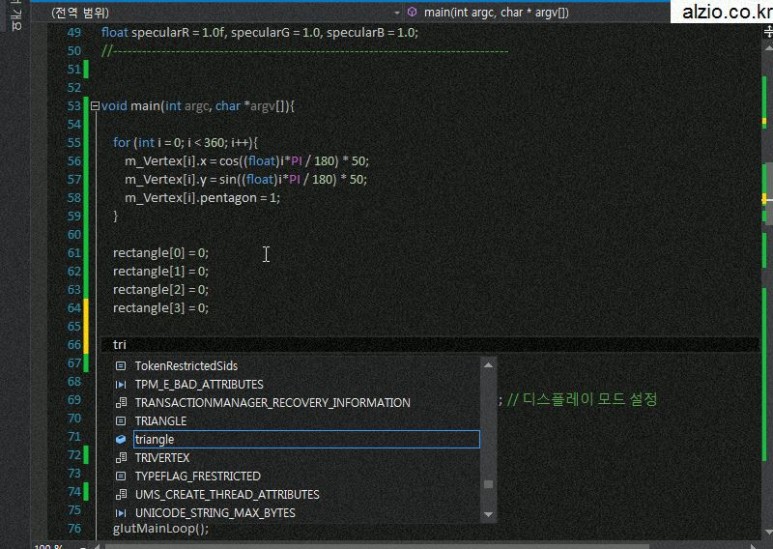The height and width of the screenshot is (549, 773).
Task: Click blue variable icon beside triangle
Action: pos(121,439)
